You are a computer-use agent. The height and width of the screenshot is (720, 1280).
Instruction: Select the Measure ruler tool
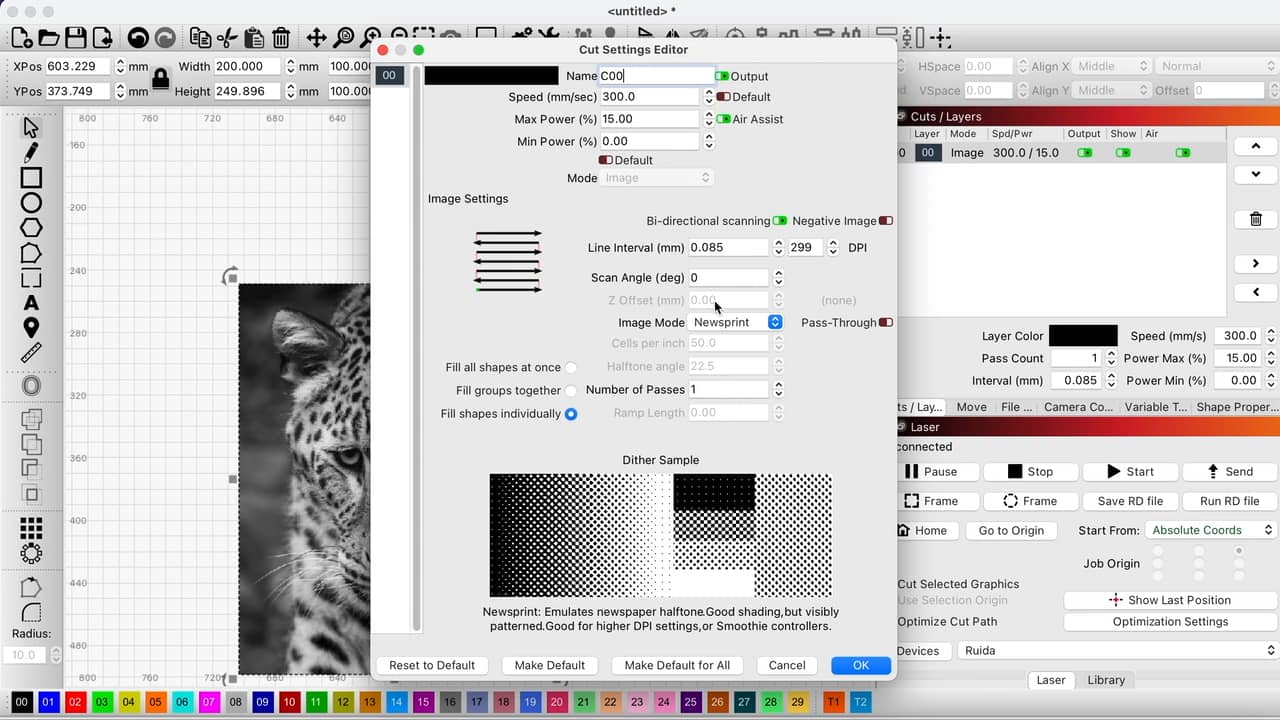click(31, 353)
